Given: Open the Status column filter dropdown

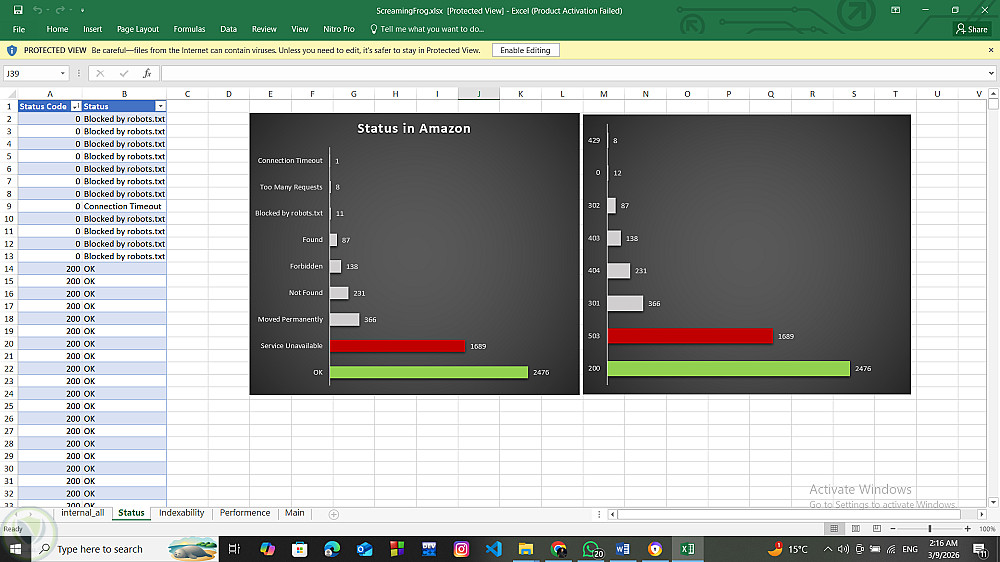Looking at the screenshot, I should click(161, 107).
